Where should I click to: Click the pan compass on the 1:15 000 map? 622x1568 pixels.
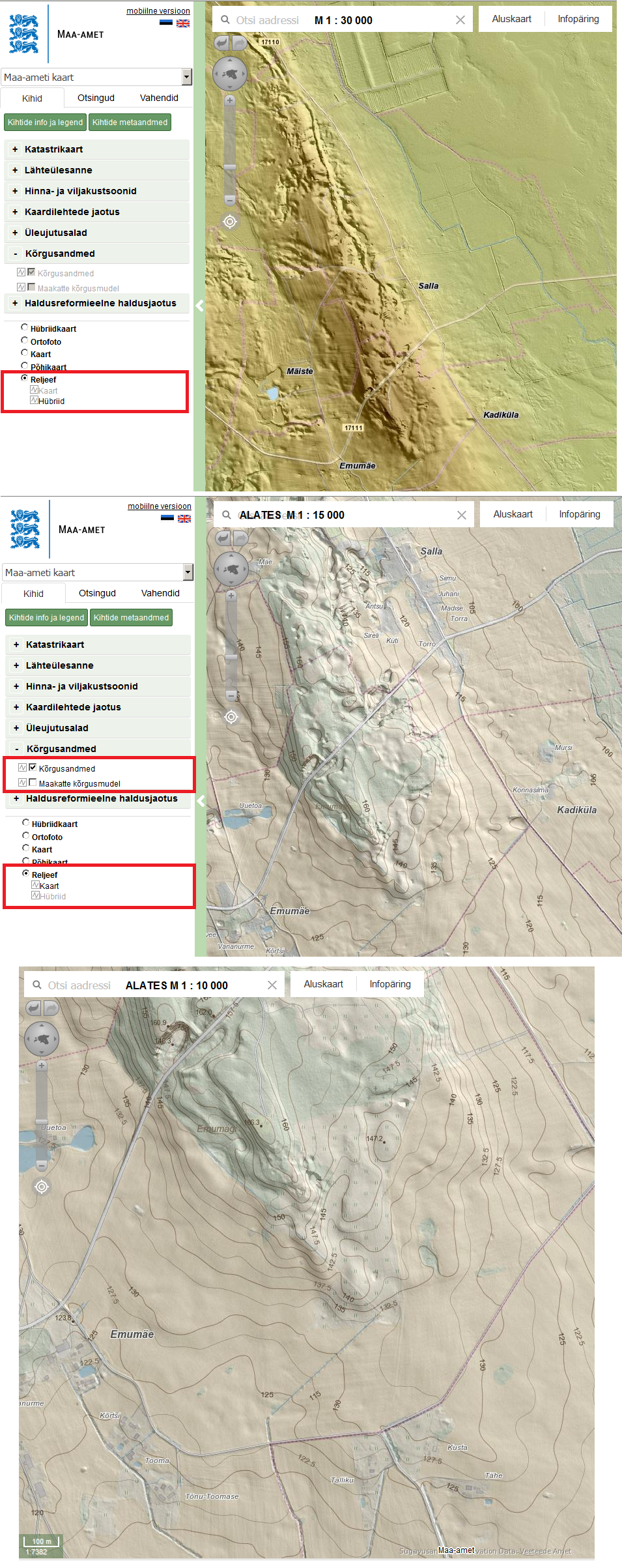[x=231, y=570]
